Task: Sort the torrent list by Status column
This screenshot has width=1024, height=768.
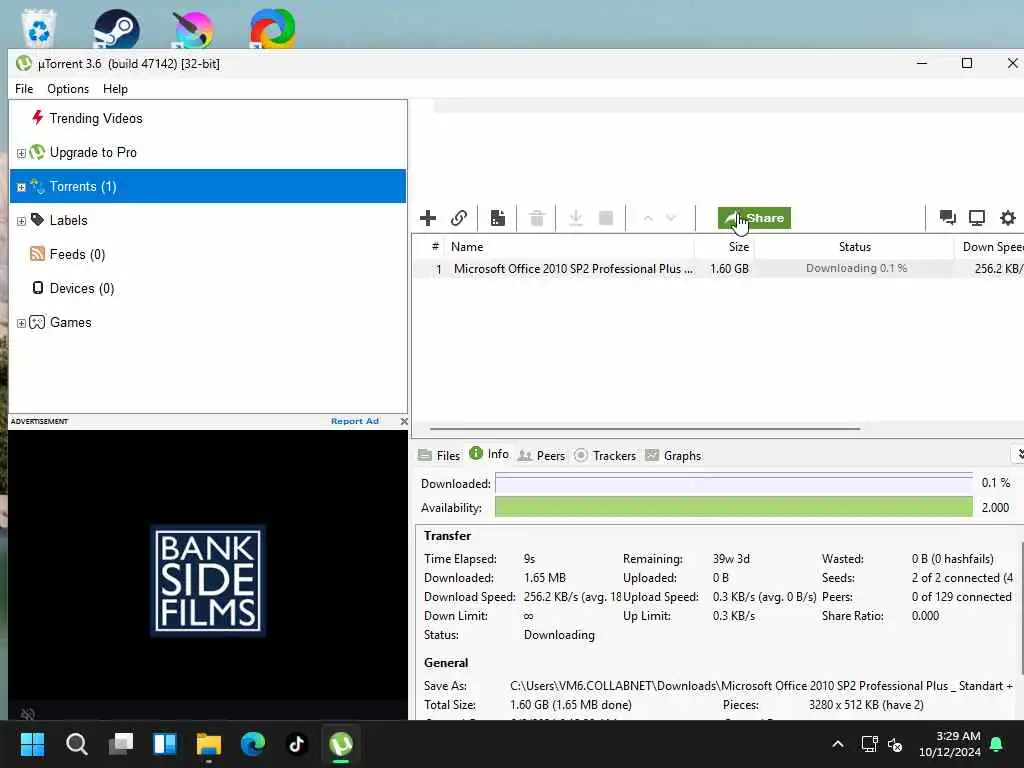Action: pos(855,247)
